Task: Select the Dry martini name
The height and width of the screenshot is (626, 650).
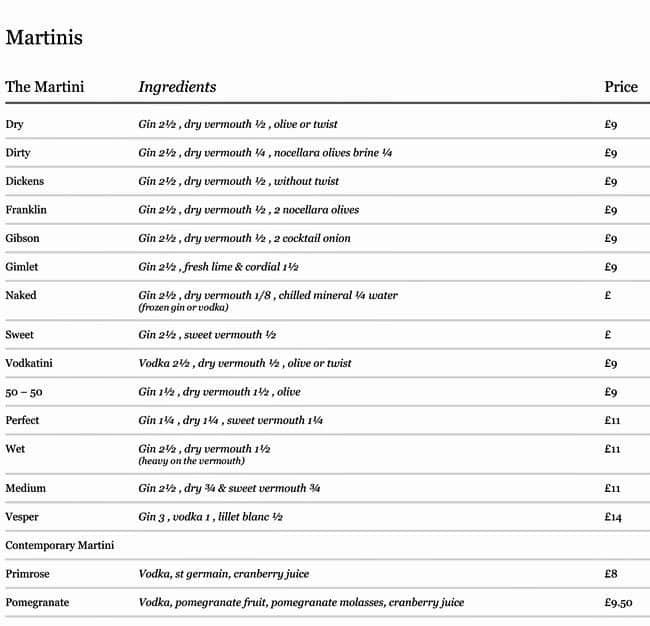Action: tap(14, 125)
